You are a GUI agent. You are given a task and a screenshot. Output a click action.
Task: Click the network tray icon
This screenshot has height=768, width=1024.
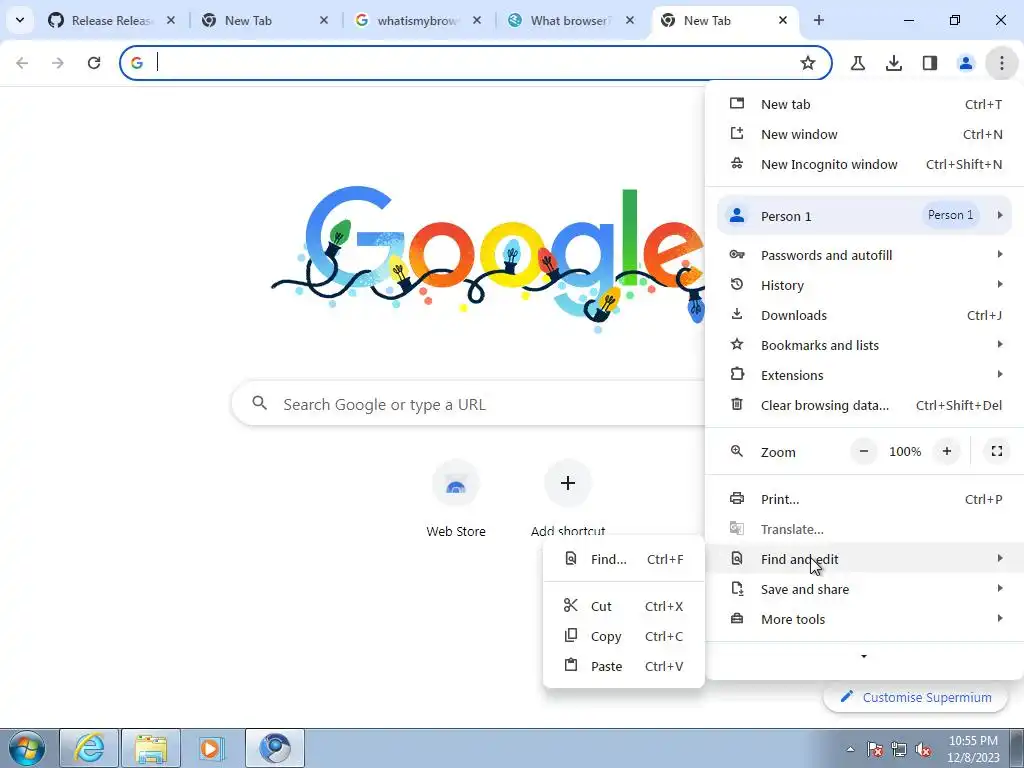899,749
